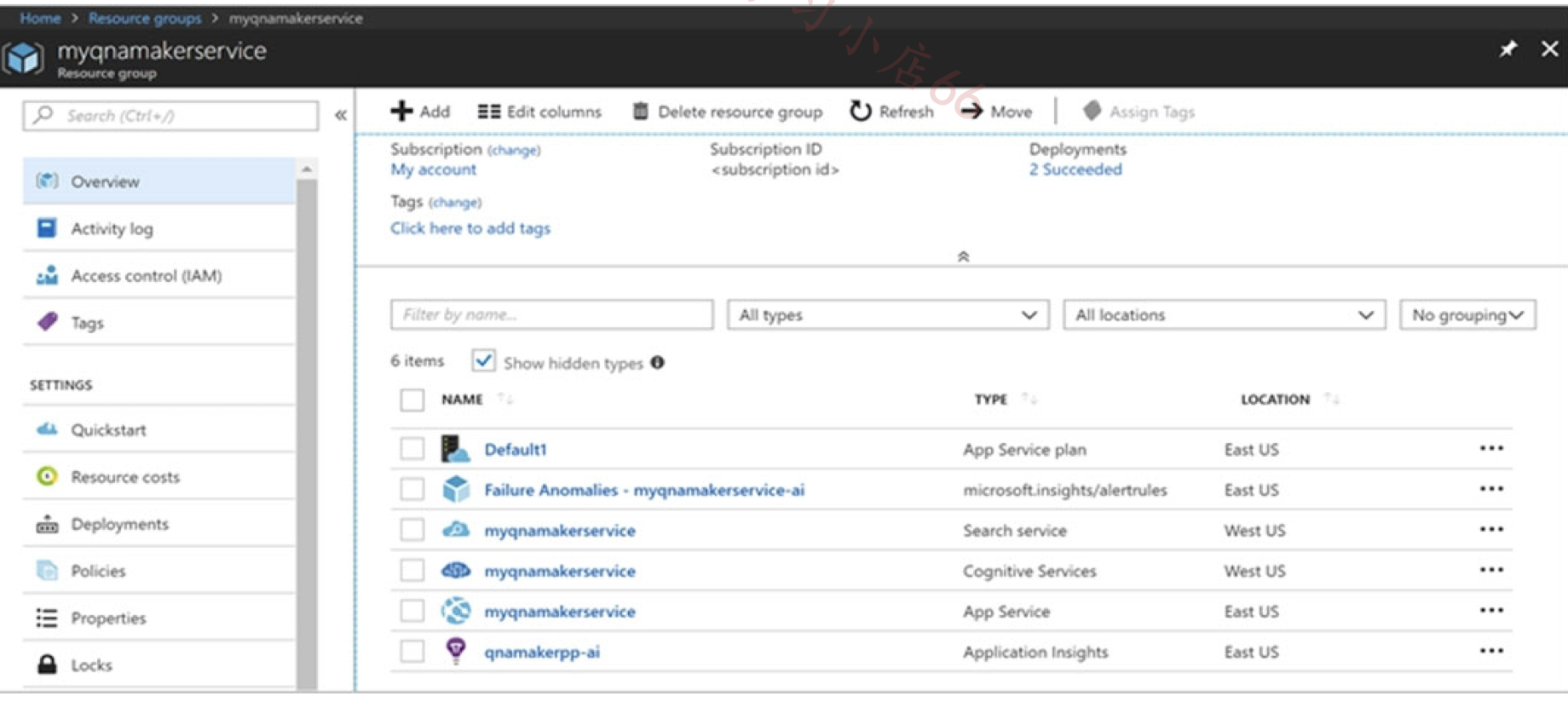Image resolution: width=1568 pixels, height=702 pixels.
Task: Click the Search service cloud icon
Action: 456,530
